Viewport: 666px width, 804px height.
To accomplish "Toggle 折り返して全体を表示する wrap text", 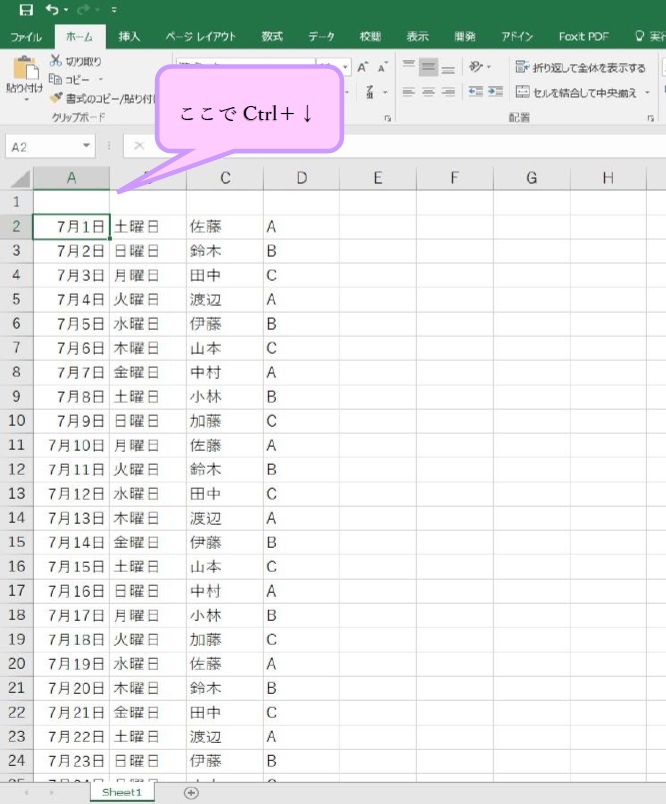I will point(580,67).
